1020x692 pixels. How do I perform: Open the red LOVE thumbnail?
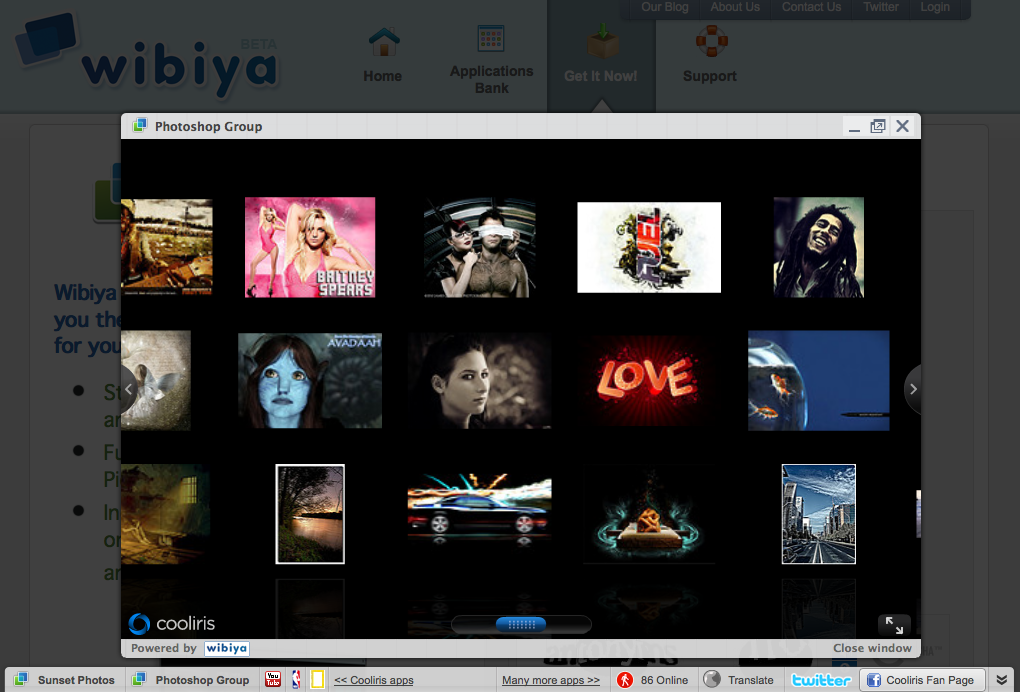coord(649,380)
